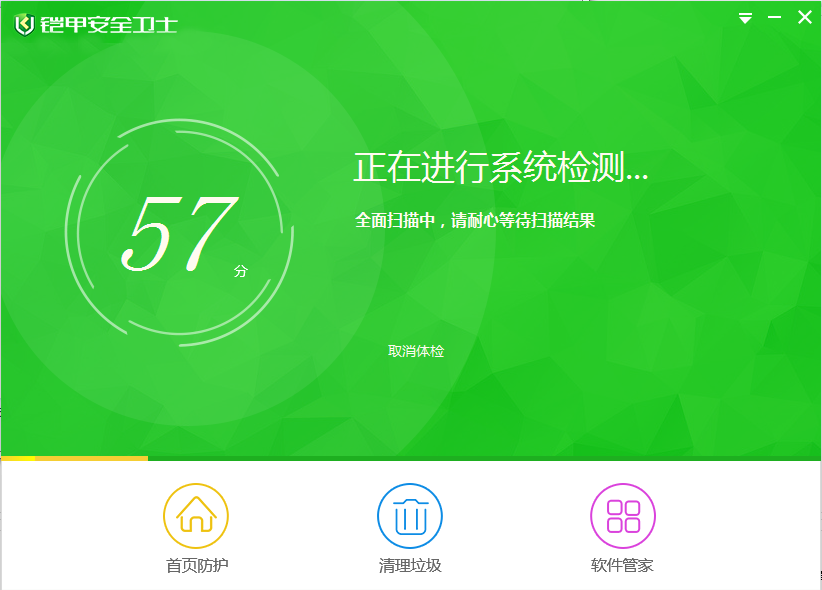Click the empty title bar area
This screenshot has height=590, width=822.
[450, 20]
